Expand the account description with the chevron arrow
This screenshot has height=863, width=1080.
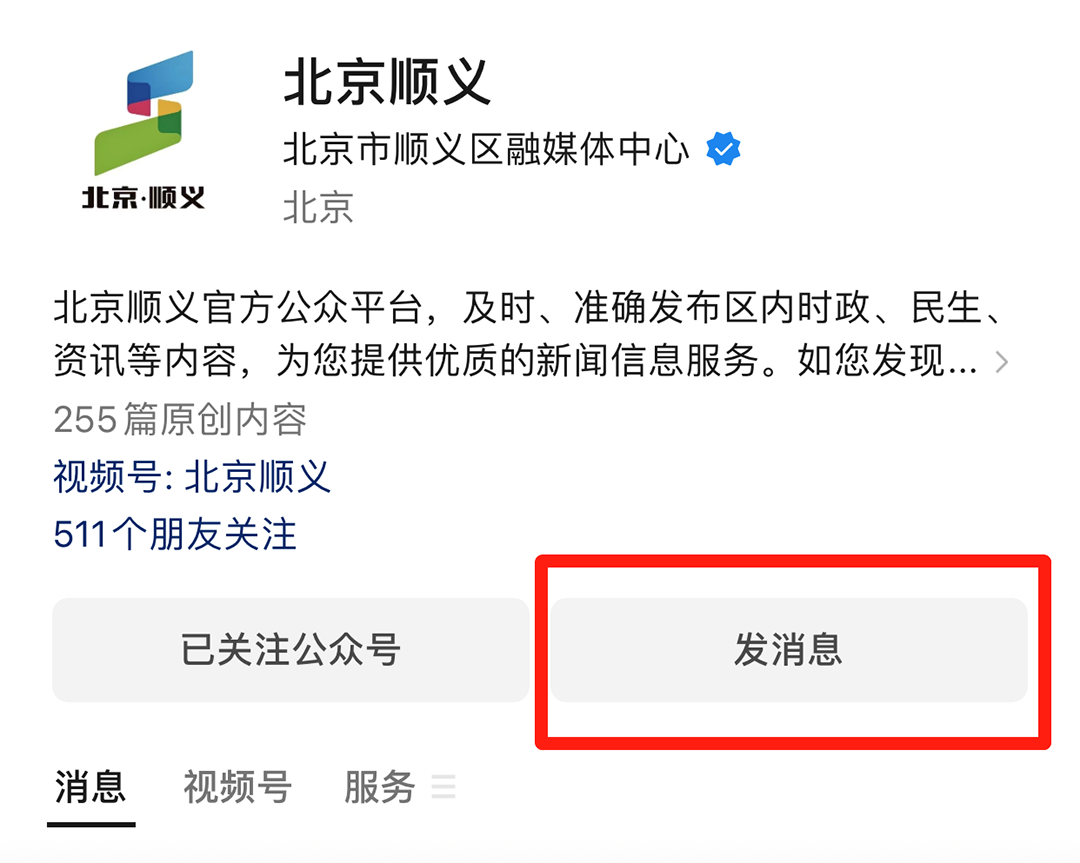click(x=1002, y=362)
